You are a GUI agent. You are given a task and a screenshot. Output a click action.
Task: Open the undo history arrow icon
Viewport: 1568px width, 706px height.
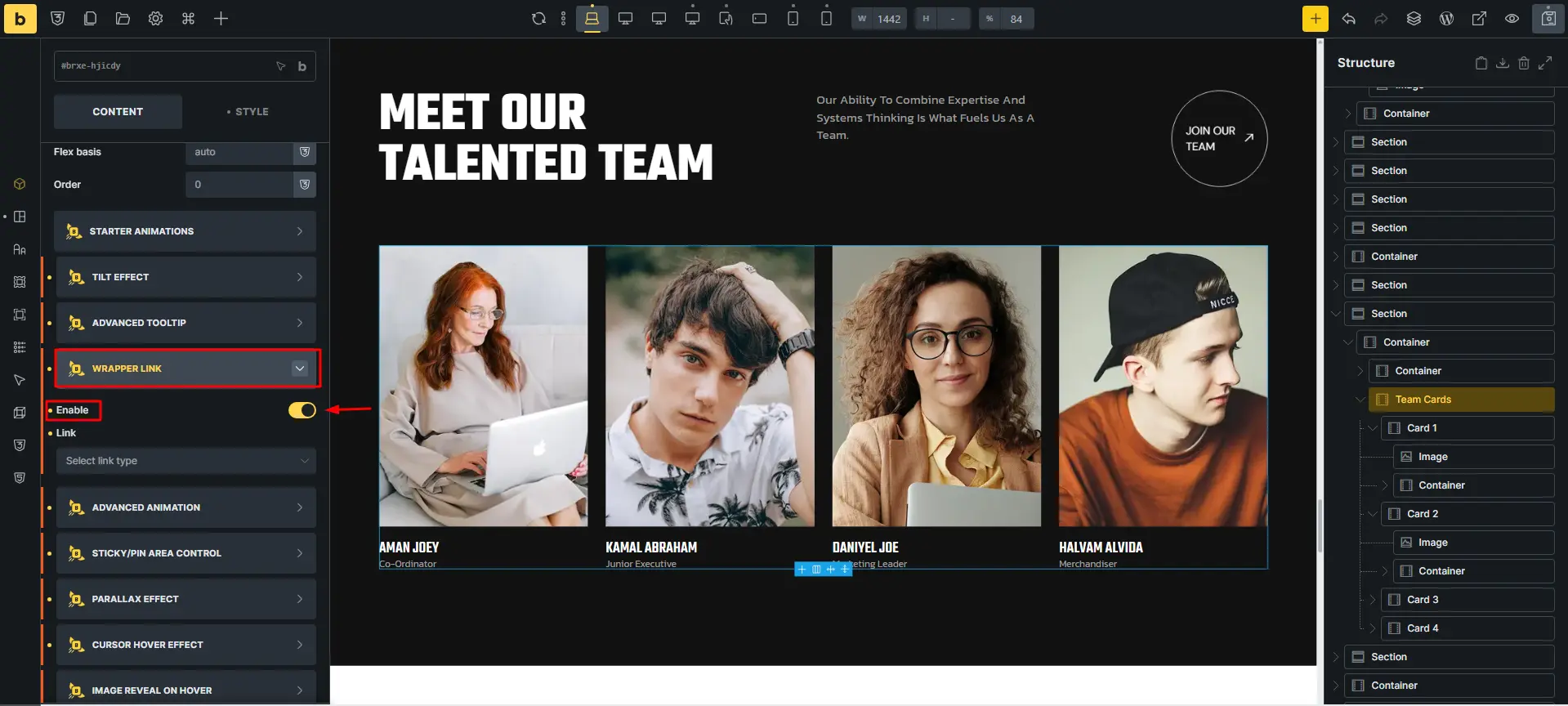point(1348,19)
